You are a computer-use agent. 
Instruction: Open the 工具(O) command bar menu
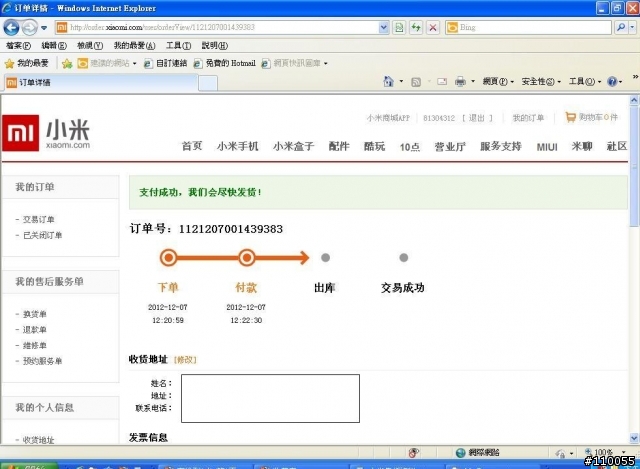(585, 82)
